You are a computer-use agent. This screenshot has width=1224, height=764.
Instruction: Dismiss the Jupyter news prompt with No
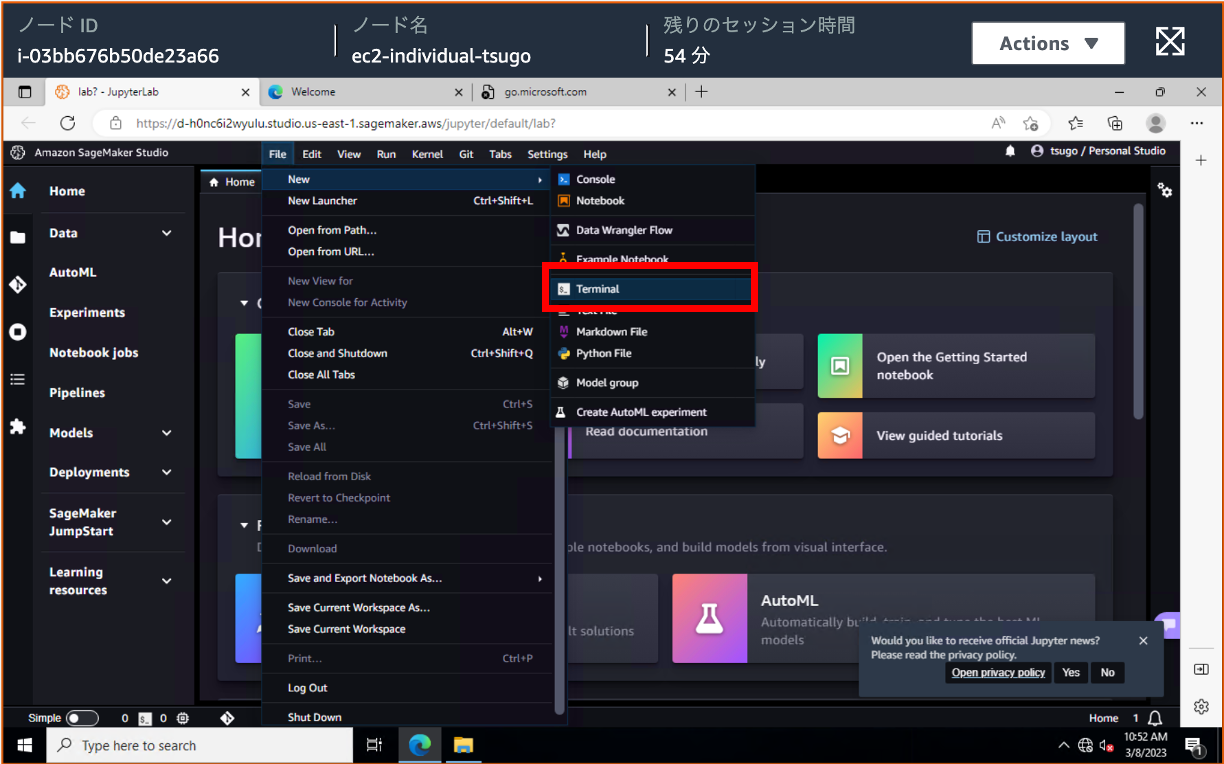pos(1107,672)
